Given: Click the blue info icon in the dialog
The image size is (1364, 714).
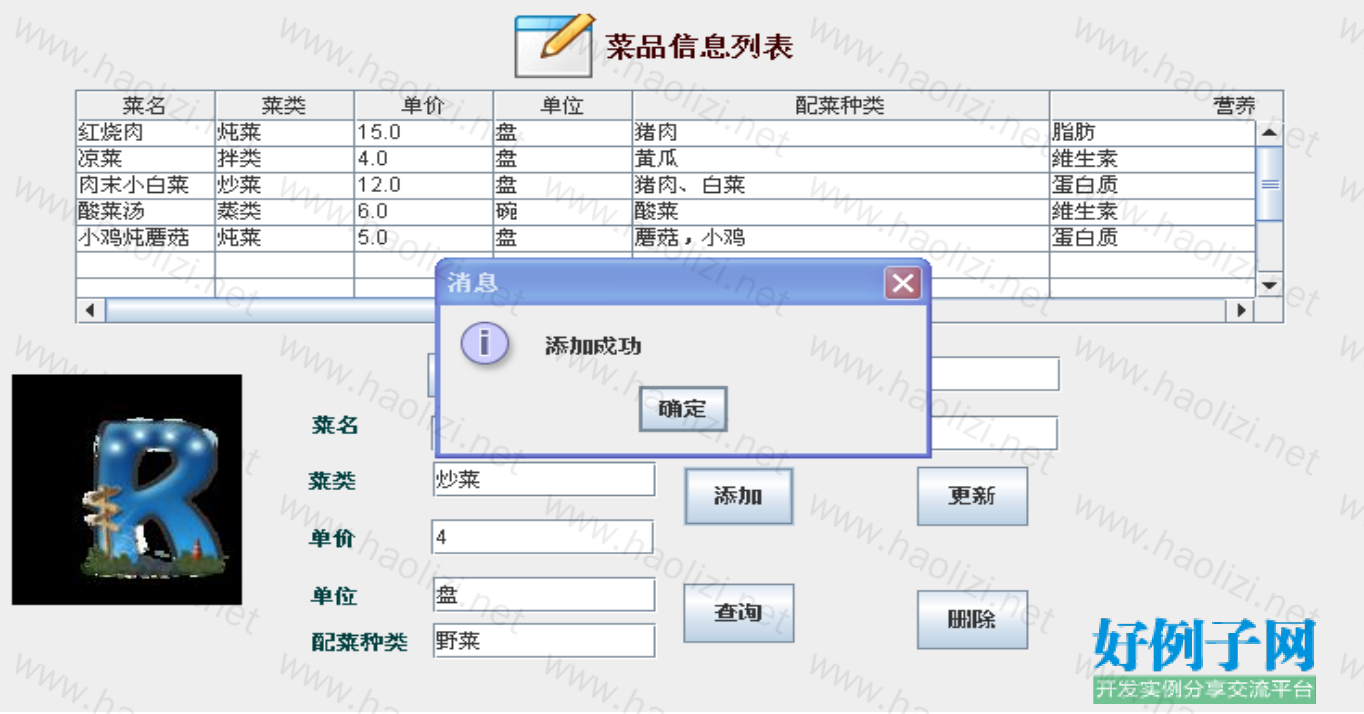Looking at the screenshot, I should pyautogui.click(x=484, y=344).
